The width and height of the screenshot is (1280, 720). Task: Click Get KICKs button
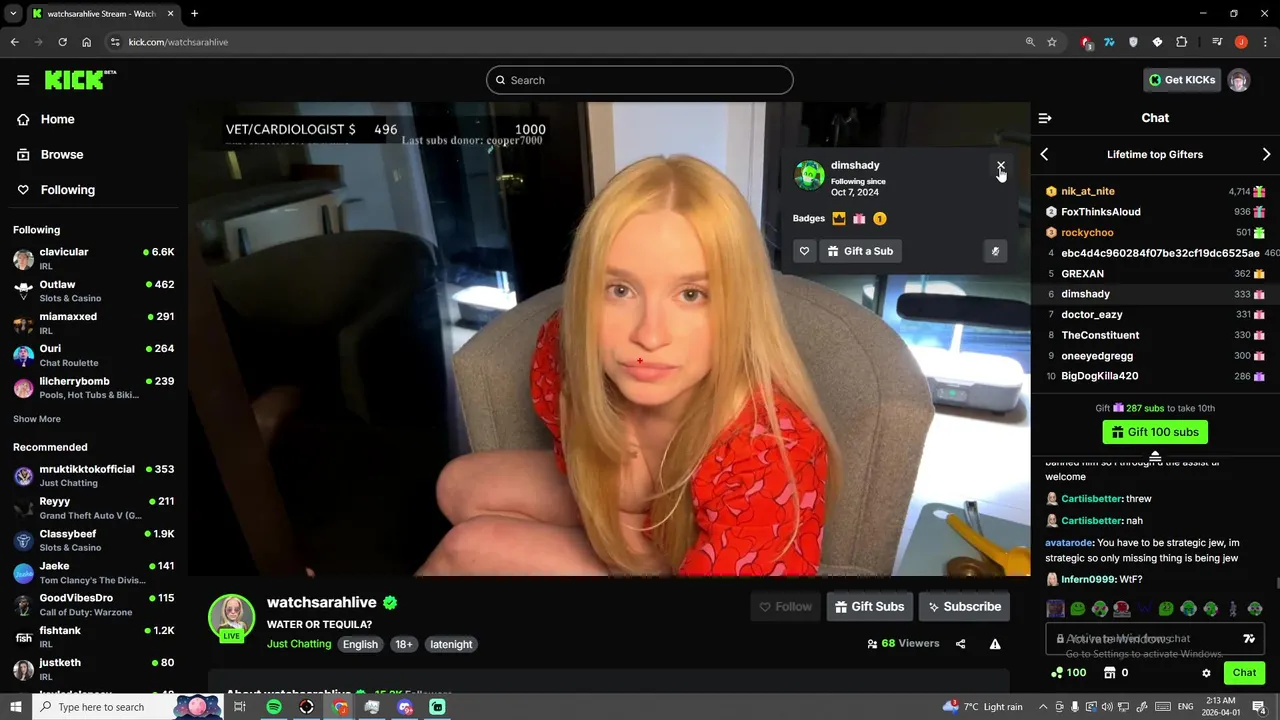click(1182, 80)
